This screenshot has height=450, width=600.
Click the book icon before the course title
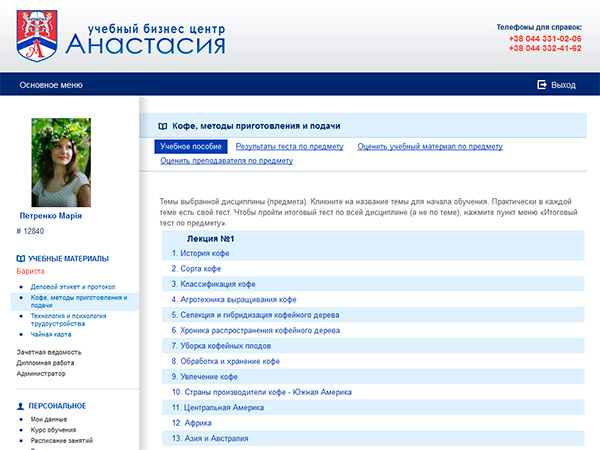[x=163, y=127]
